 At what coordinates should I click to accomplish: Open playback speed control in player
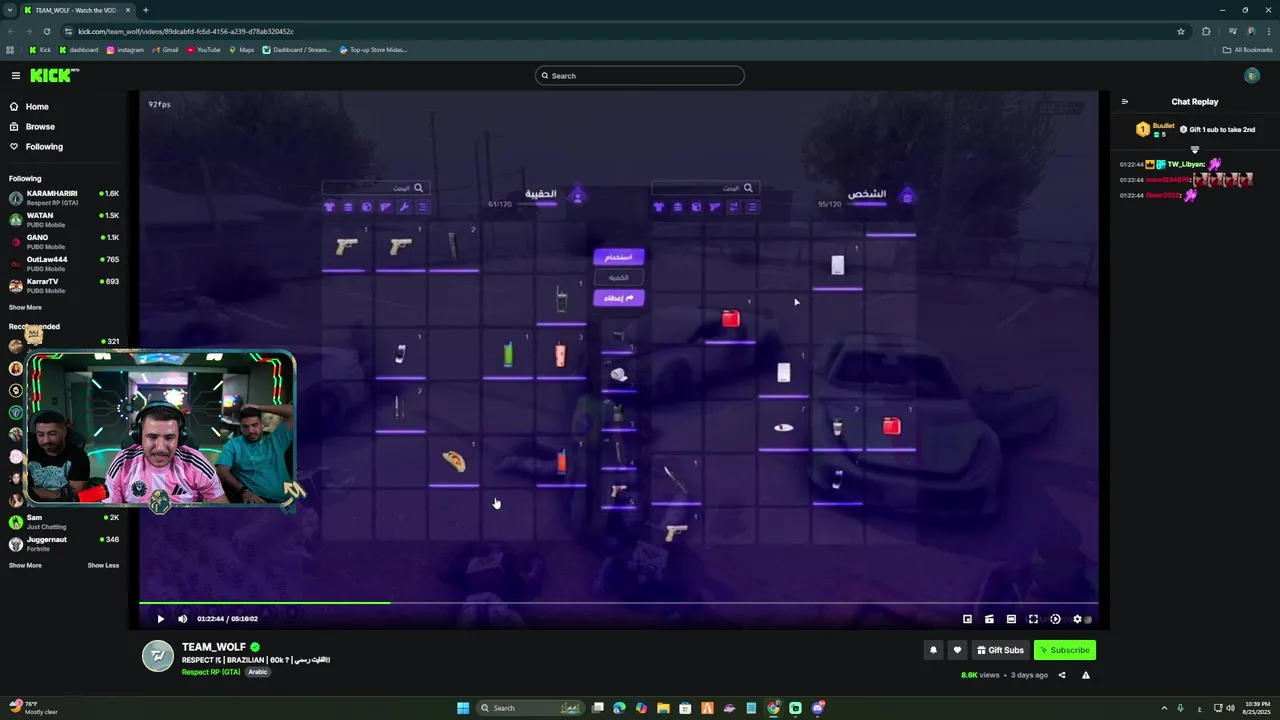[1055, 619]
